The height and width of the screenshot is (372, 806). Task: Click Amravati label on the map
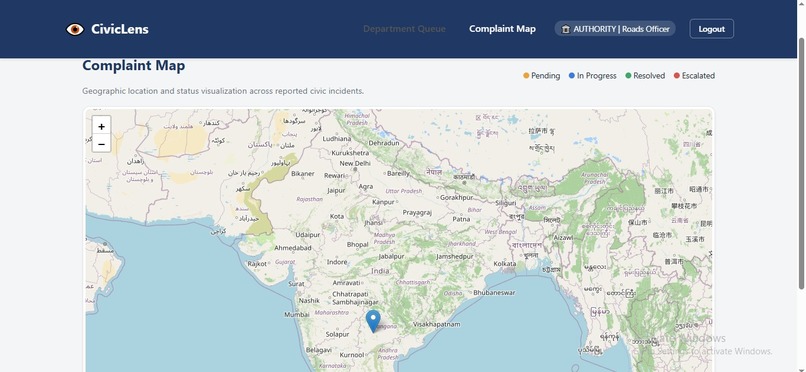click(x=346, y=283)
